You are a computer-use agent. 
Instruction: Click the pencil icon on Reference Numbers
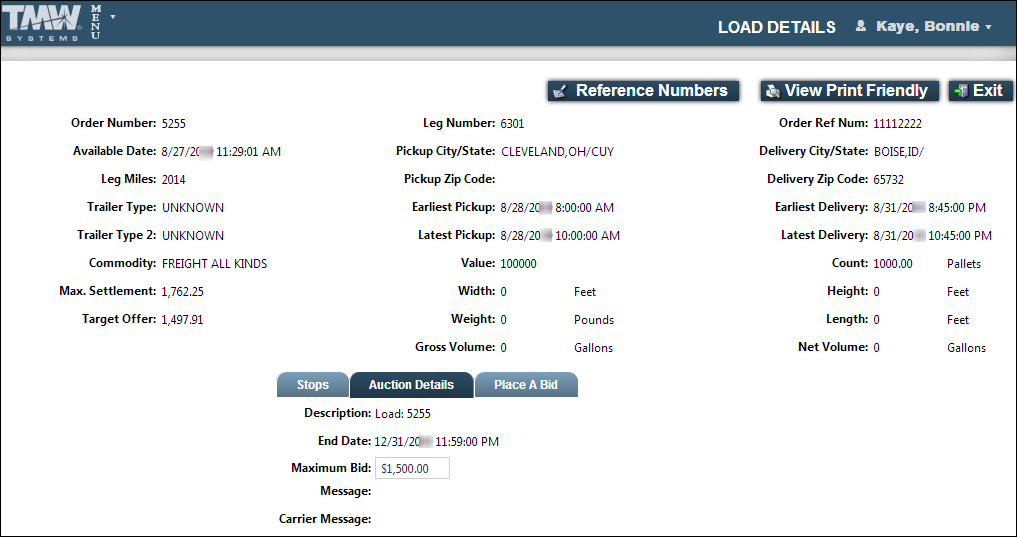point(561,91)
